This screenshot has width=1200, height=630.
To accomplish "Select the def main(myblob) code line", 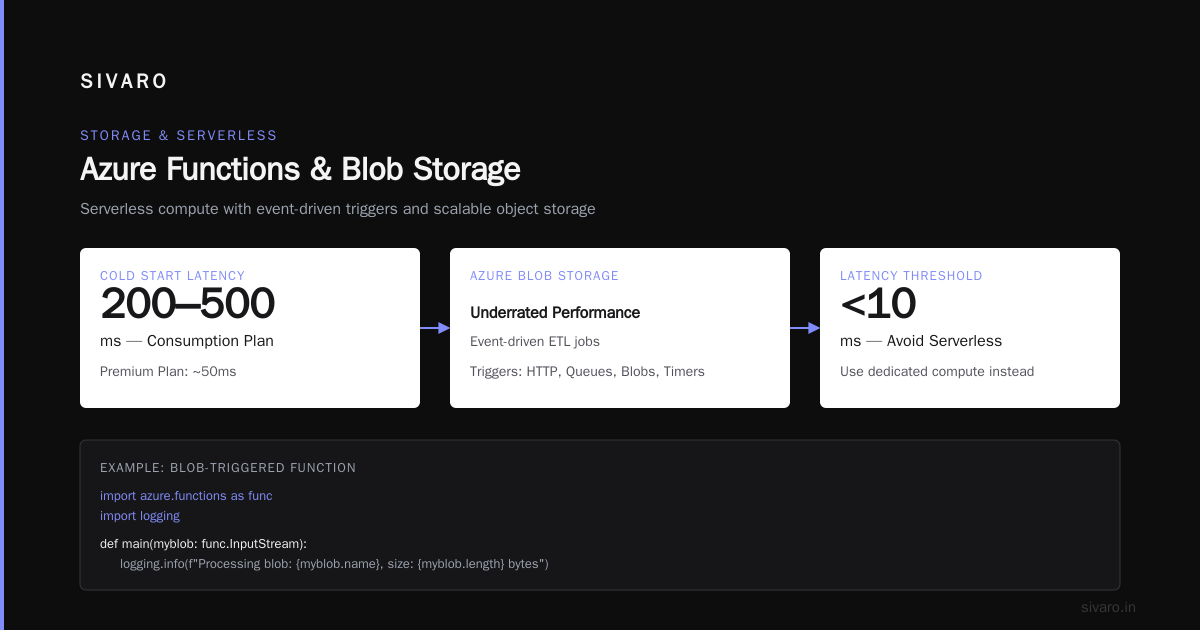I will click(x=203, y=544).
